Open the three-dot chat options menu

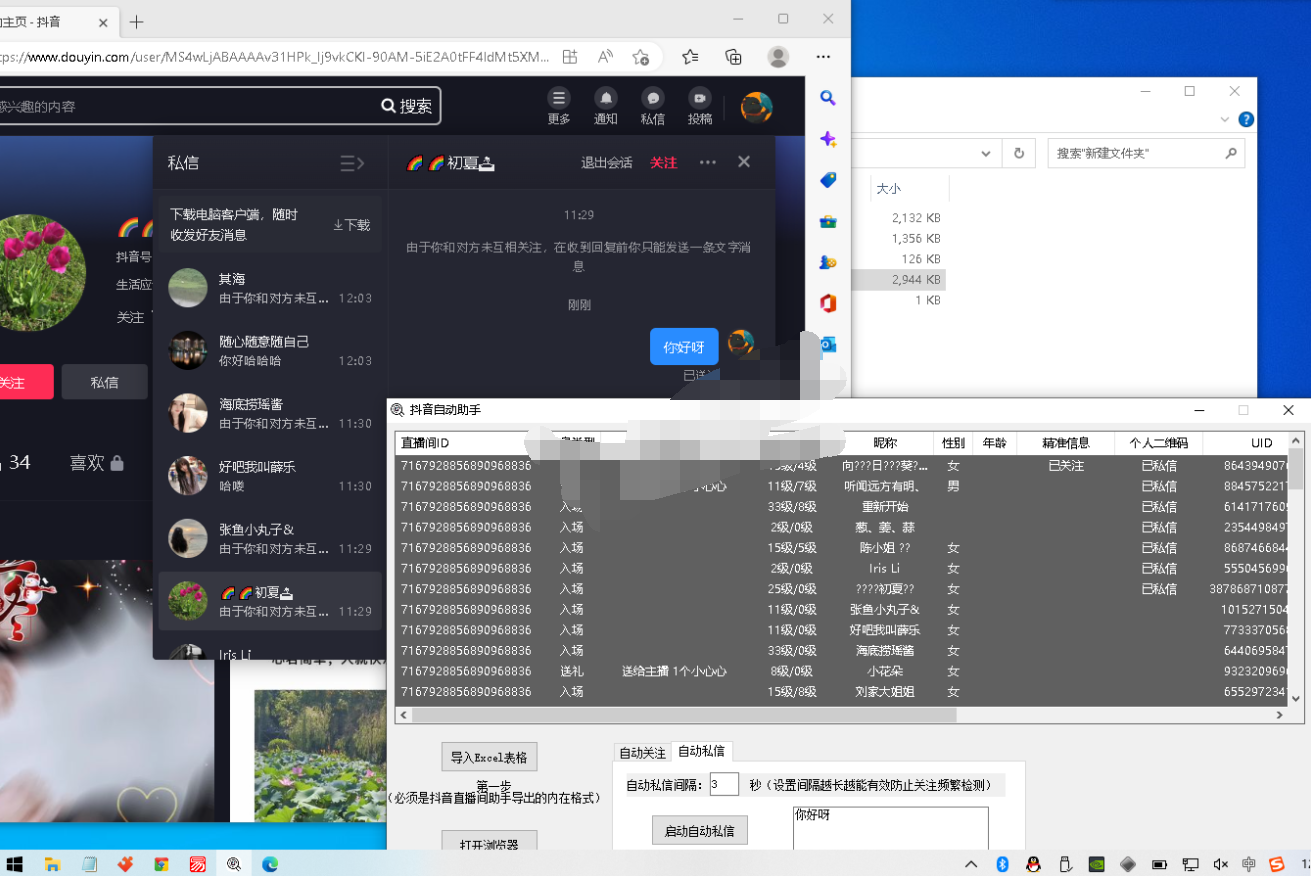[708, 163]
